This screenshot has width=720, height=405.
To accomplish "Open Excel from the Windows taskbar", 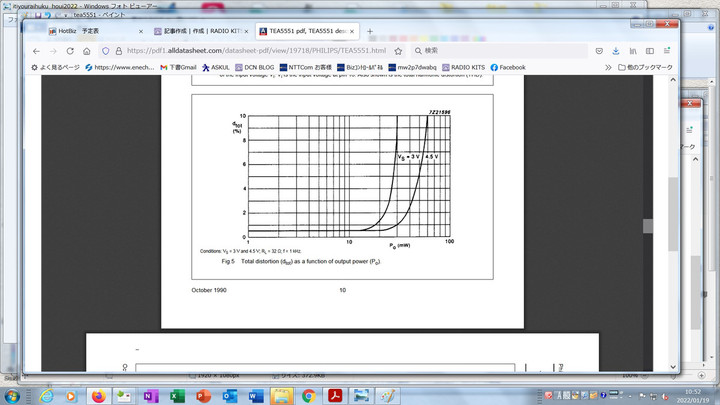I will click(x=177, y=396).
